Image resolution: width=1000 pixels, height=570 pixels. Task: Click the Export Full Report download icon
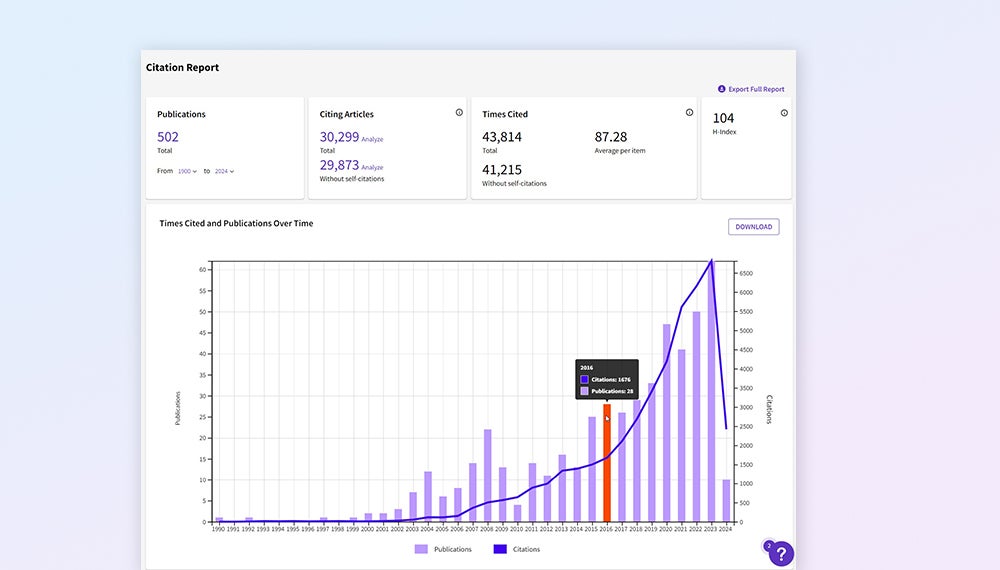tap(722, 89)
